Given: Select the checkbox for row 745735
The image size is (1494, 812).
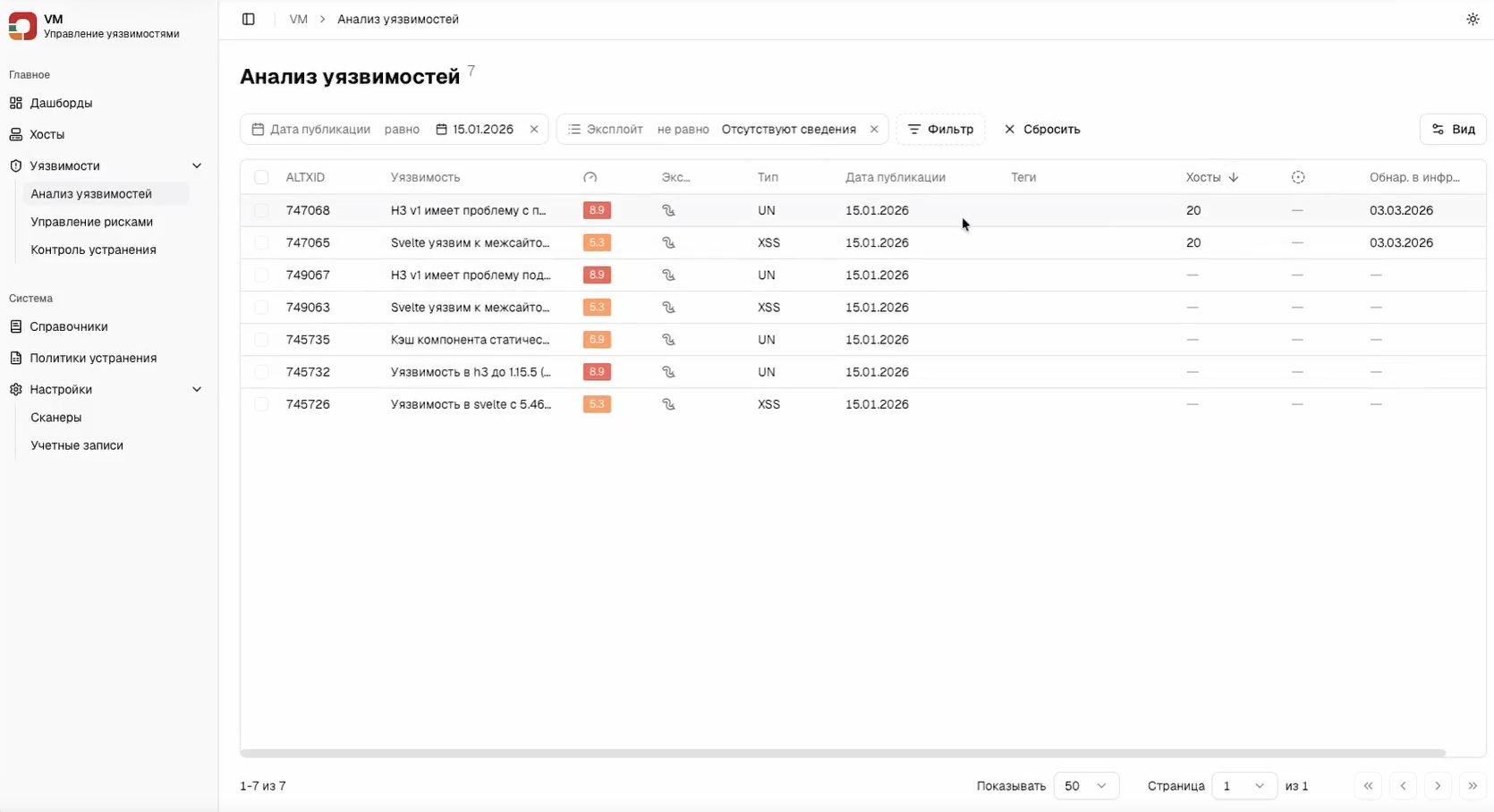Looking at the screenshot, I should (261, 340).
